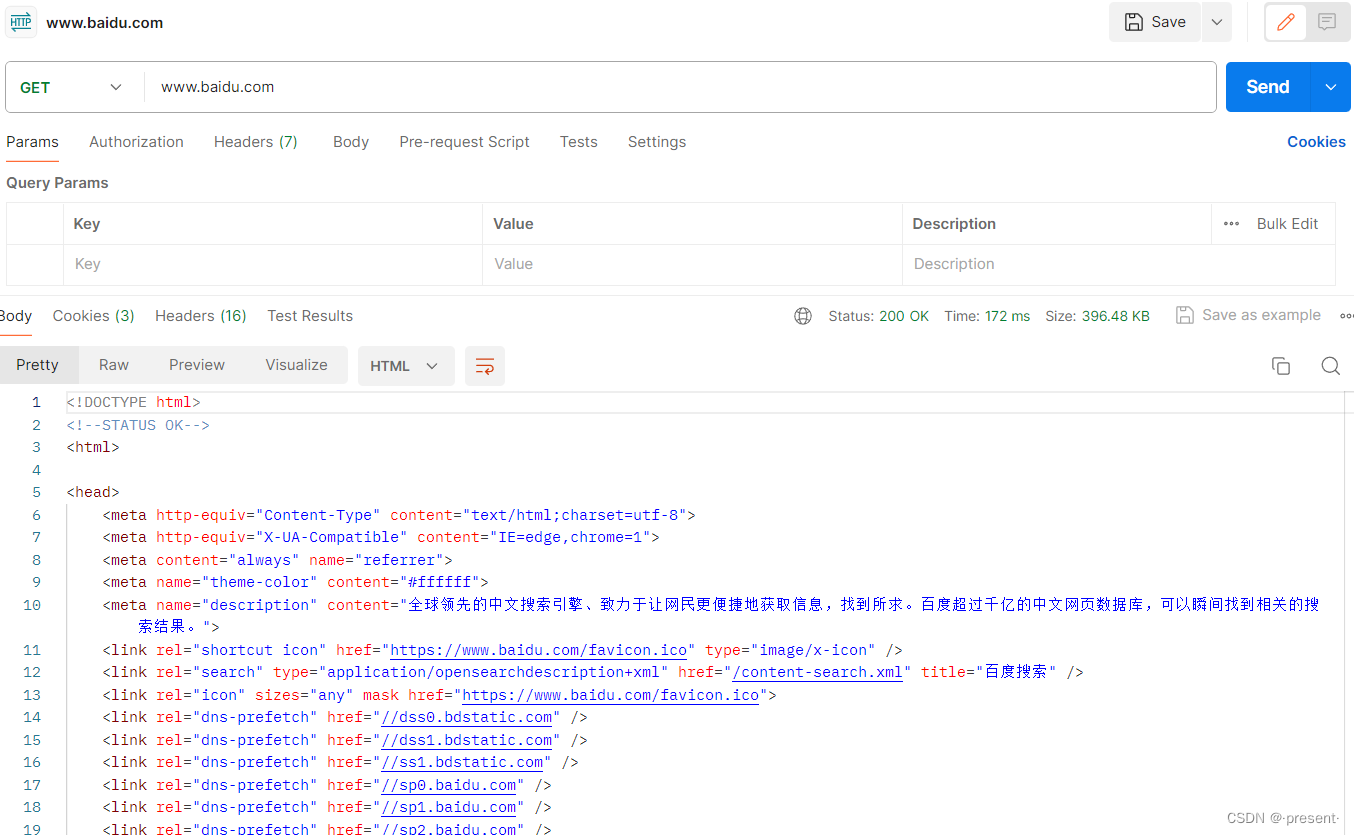Click the request URL field www.baidu.com

pos(680,87)
